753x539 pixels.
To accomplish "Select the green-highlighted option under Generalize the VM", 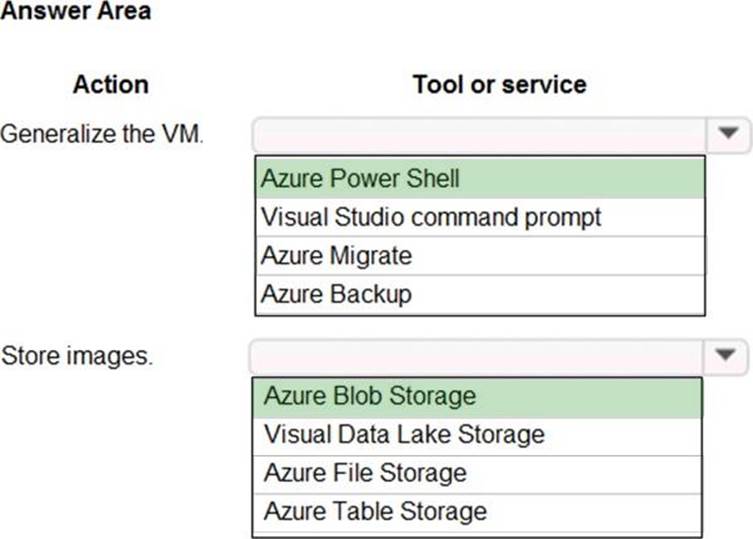I will (x=480, y=179).
